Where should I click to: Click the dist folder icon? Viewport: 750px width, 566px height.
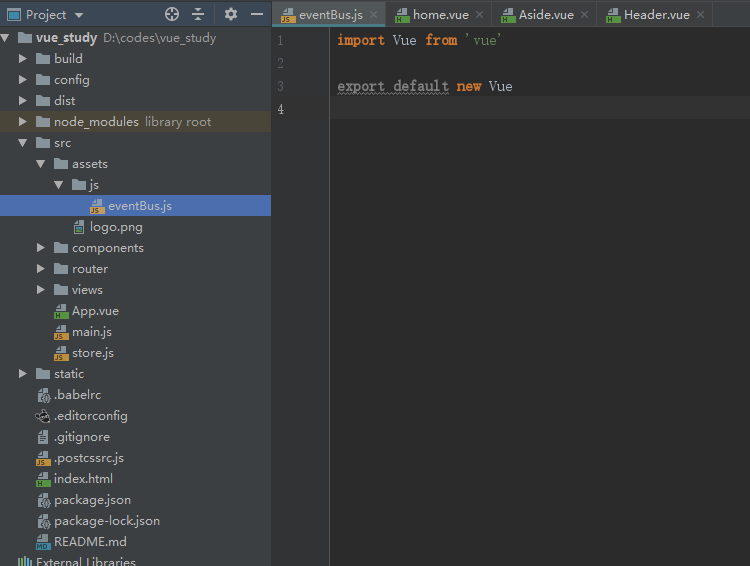tap(43, 101)
